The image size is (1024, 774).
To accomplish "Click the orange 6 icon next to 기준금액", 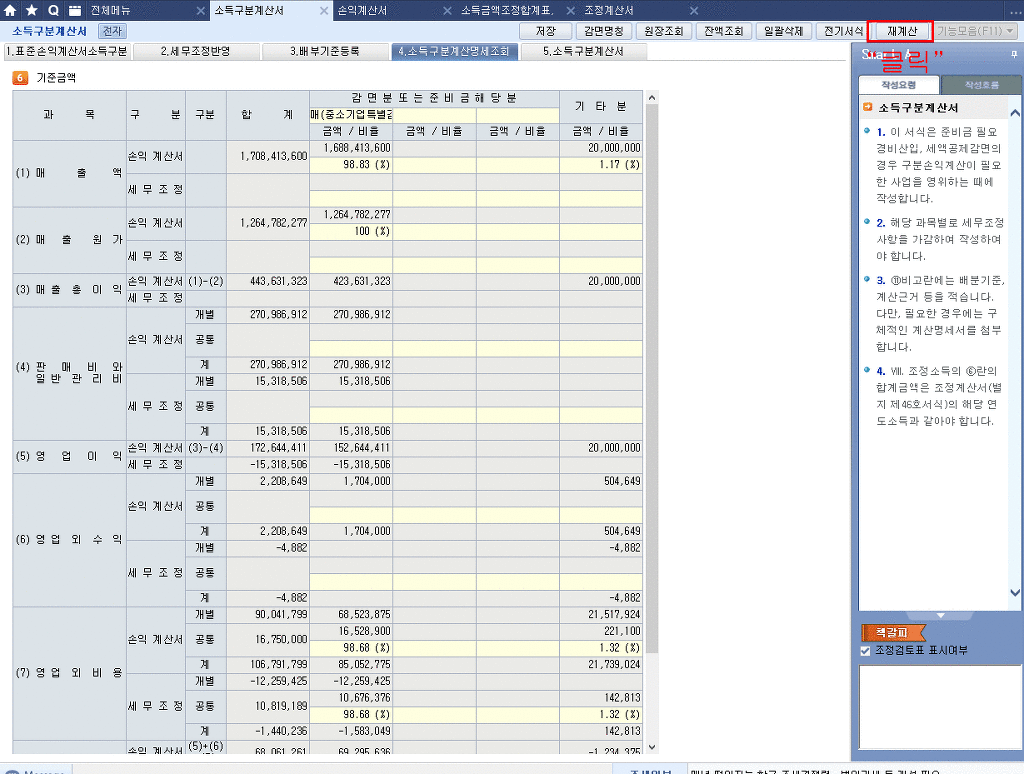I will 20,78.
